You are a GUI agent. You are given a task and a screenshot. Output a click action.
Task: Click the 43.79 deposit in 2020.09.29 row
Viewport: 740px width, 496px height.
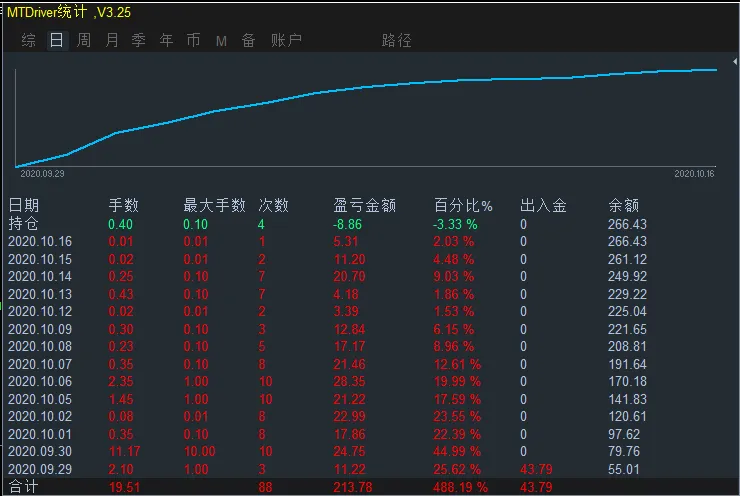536,470
